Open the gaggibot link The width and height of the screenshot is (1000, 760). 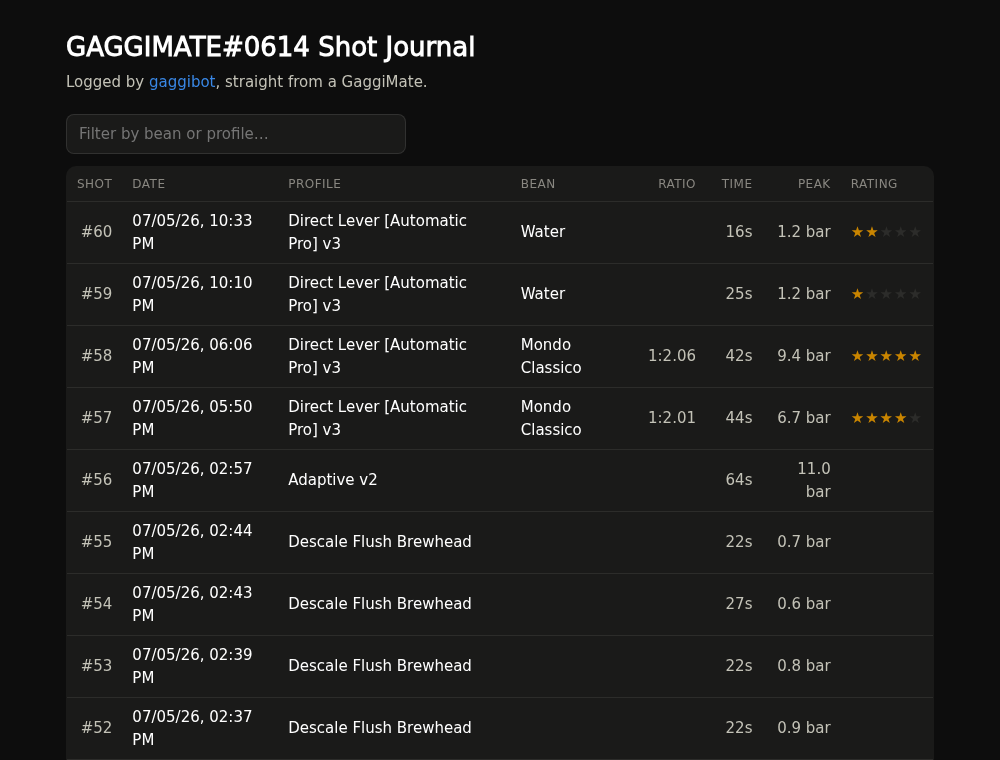tap(182, 82)
